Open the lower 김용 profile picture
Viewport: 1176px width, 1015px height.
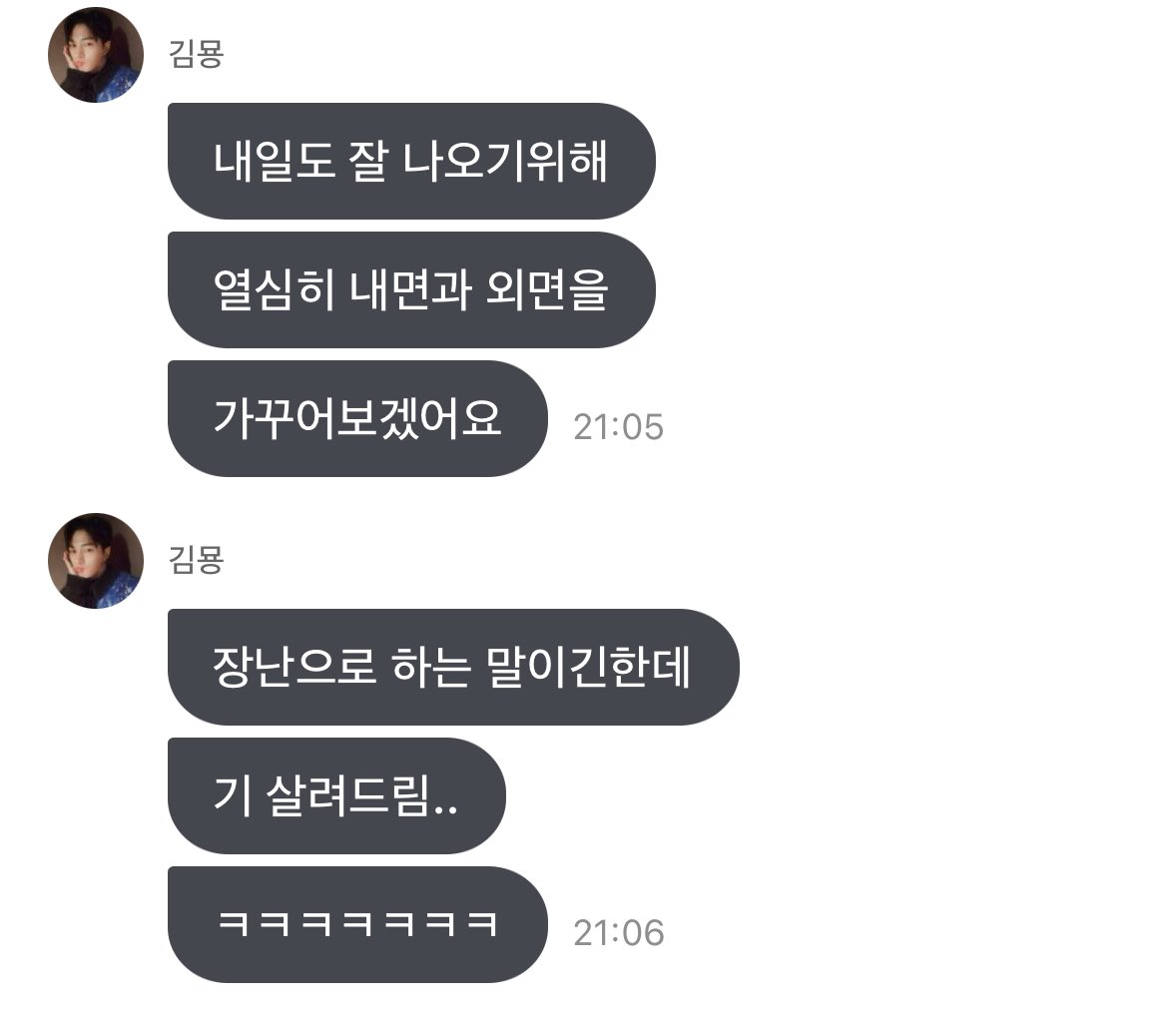96,561
